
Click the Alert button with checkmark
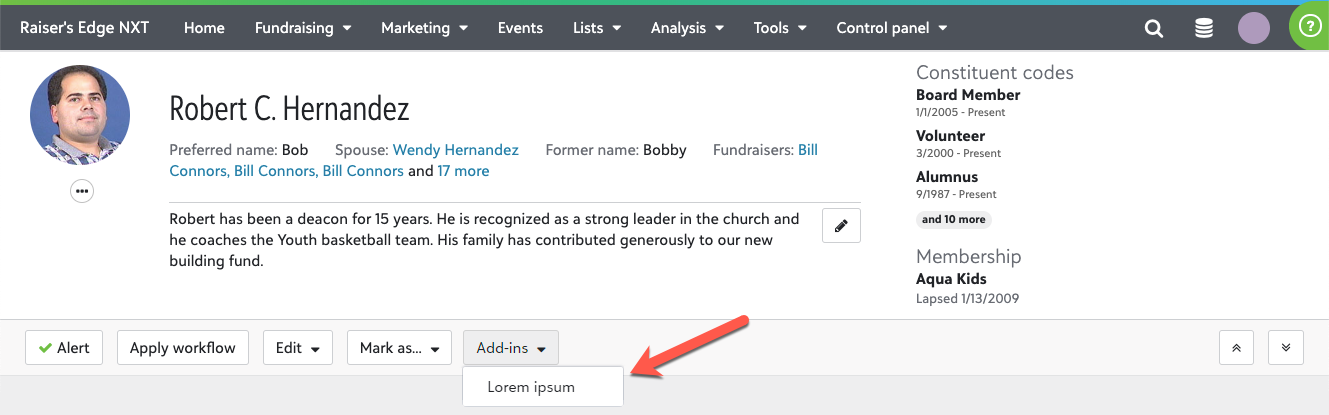[x=64, y=348]
